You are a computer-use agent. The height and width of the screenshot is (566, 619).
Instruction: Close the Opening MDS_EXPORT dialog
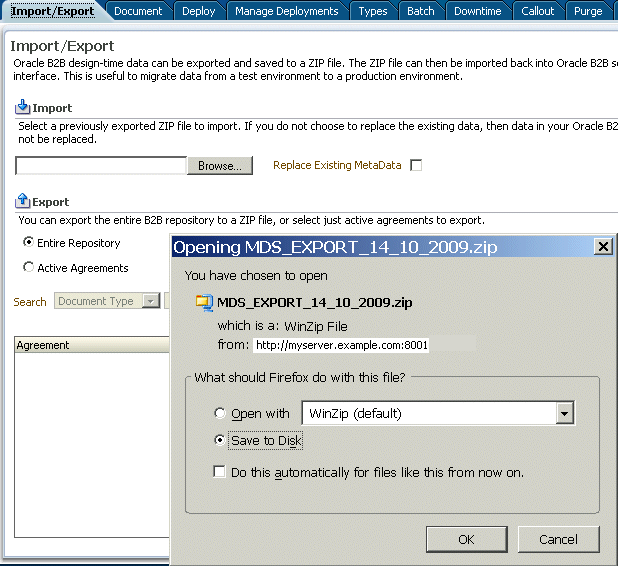603,247
